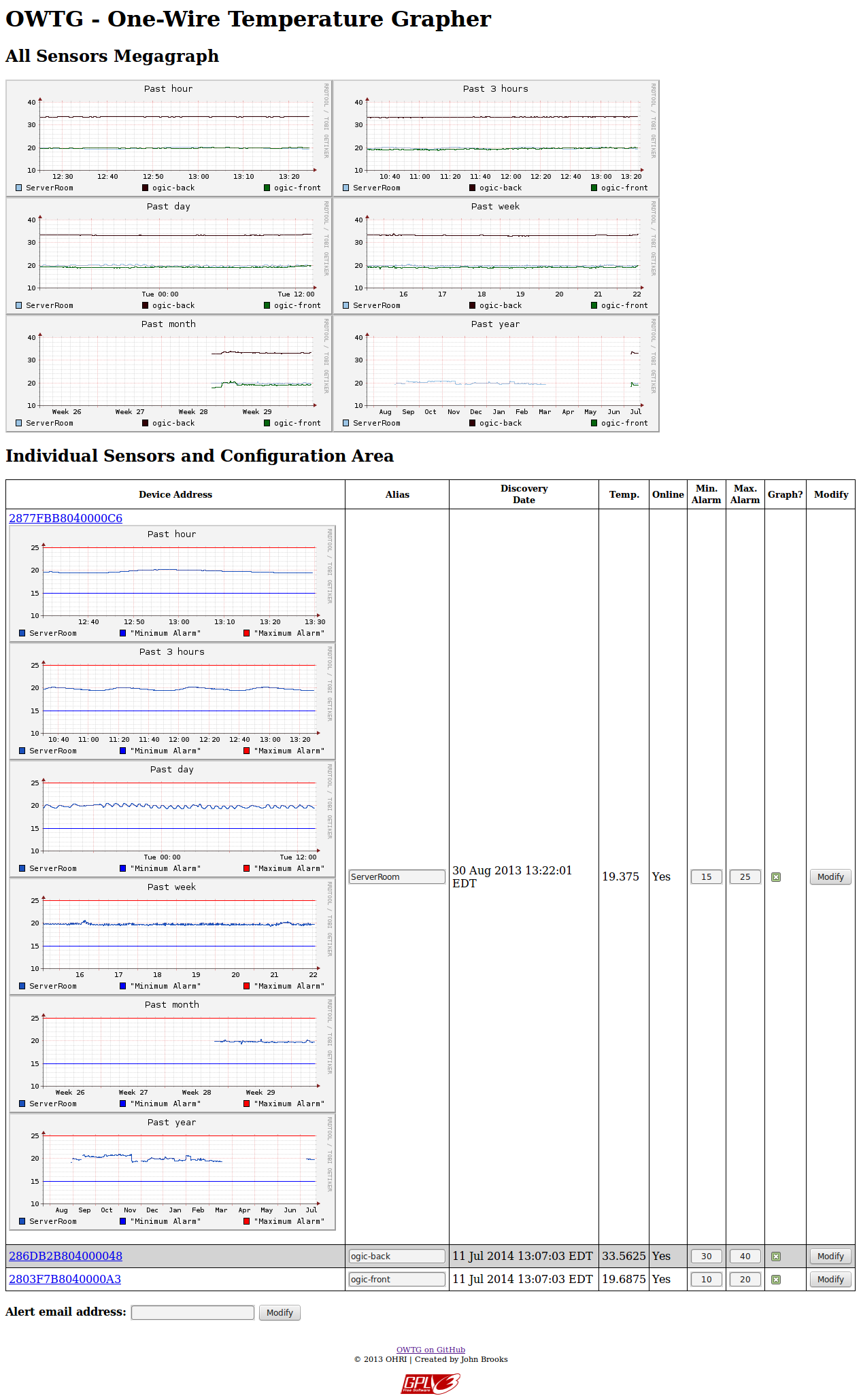The height and width of the screenshot is (1400, 861).
Task: Edit ogic-front maximum alarm value 20
Action: click(x=745, y=1280)
